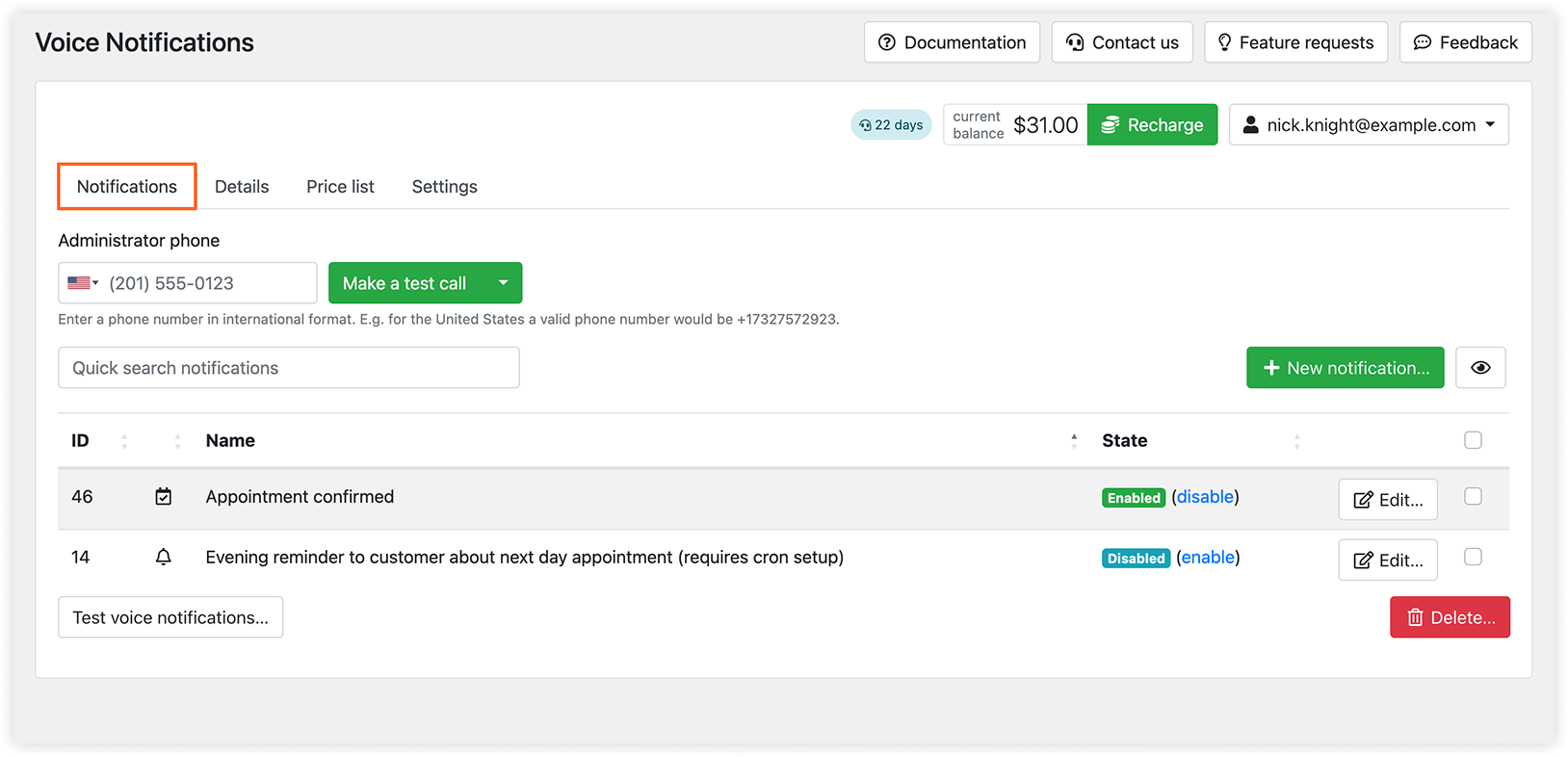The width and height of the screenshot is (1568, 757).
Task: Tick the select-all checkbox in table header
Action: click(1473, 440)
